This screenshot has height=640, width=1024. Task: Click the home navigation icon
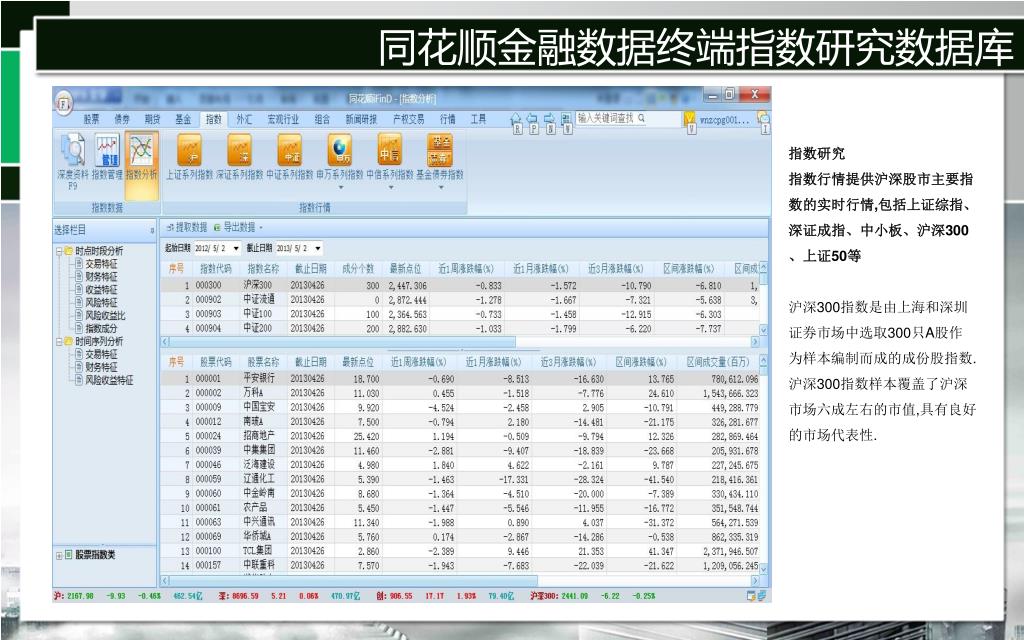[516, 118]
